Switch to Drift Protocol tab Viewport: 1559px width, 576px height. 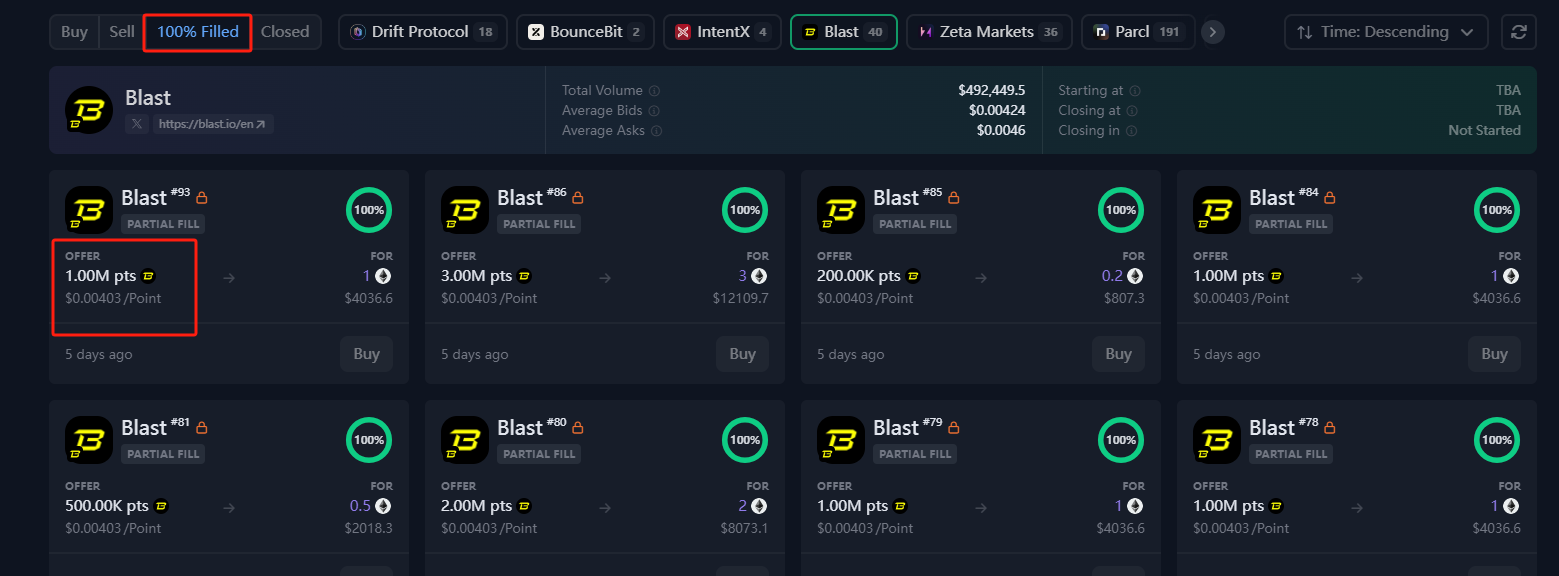[x=422, y=32]
